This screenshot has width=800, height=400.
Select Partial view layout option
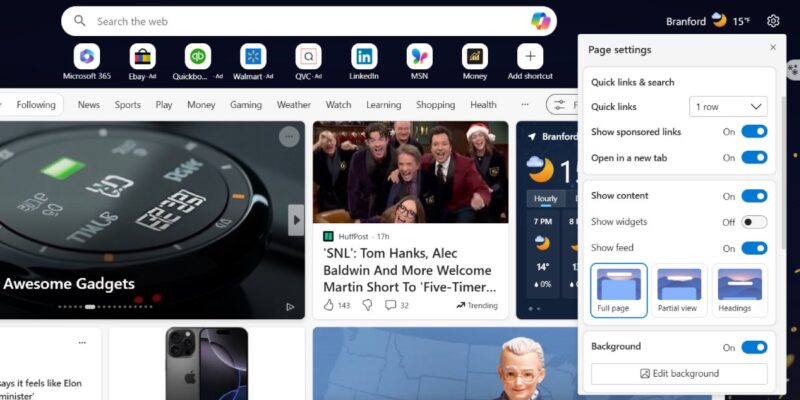[x=679, y=290]
